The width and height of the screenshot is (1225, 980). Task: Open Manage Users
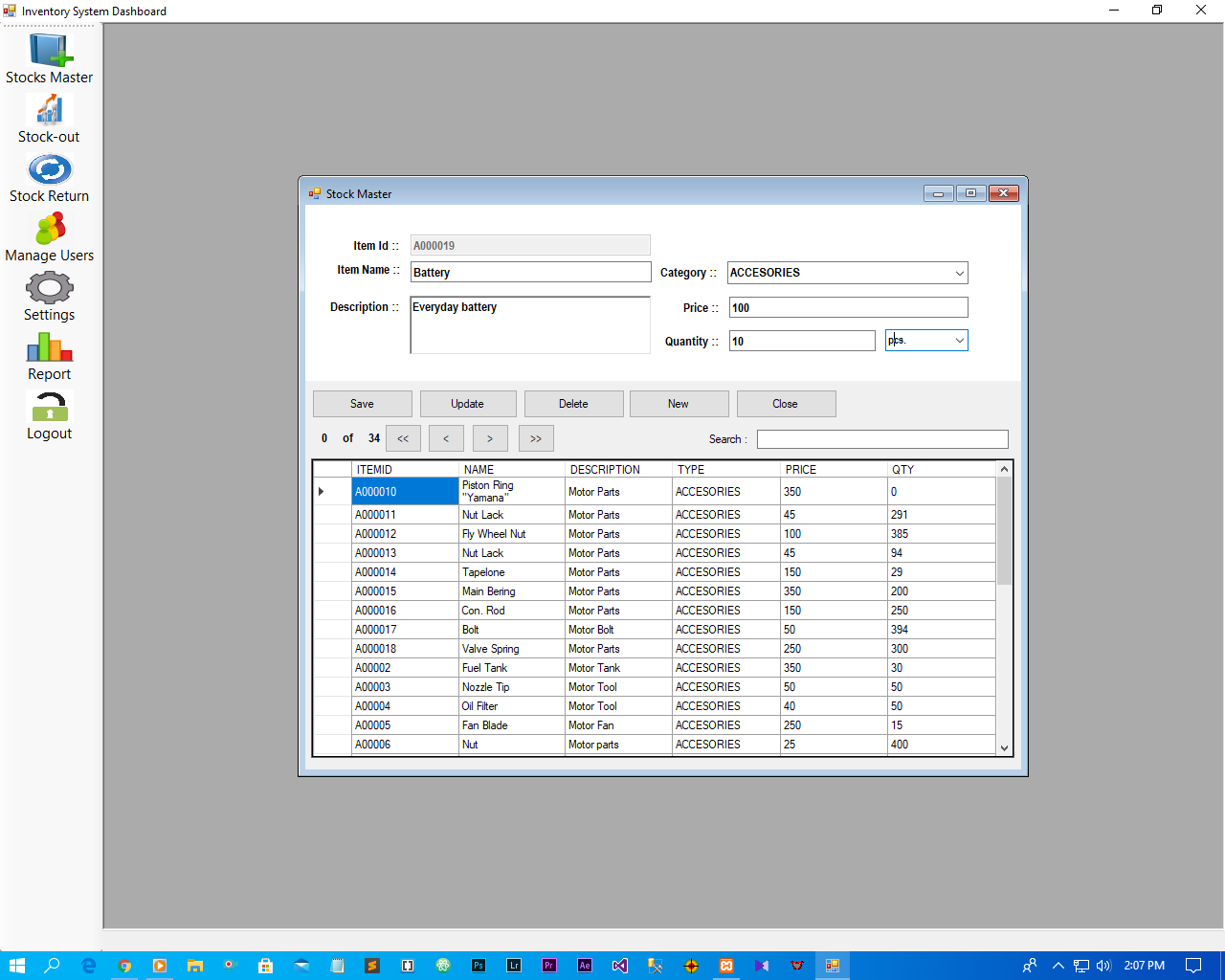click(x=49, y=233)
